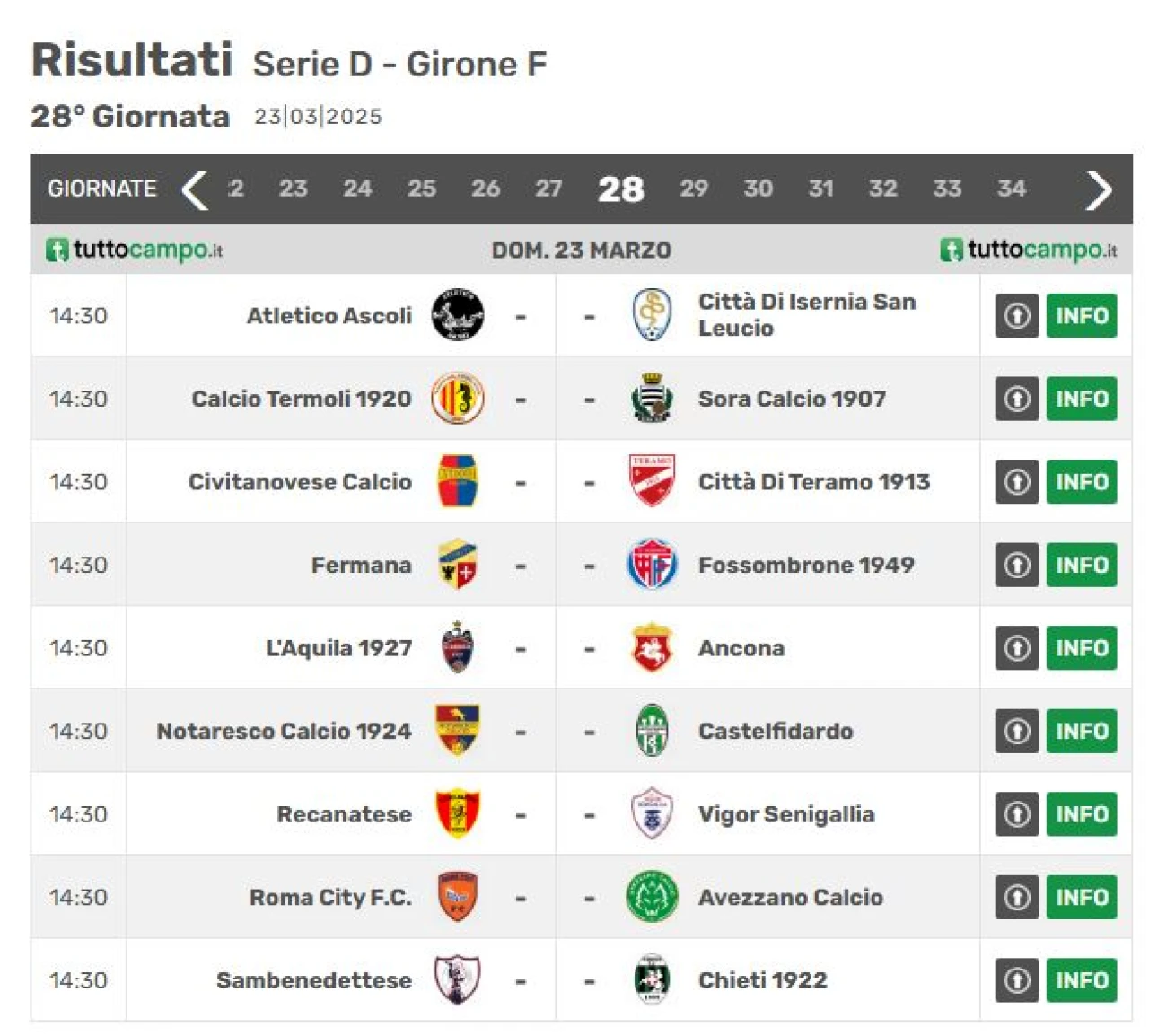
Task: Open INFO for Atletico Ascoli match
Action: (1082, 315)
